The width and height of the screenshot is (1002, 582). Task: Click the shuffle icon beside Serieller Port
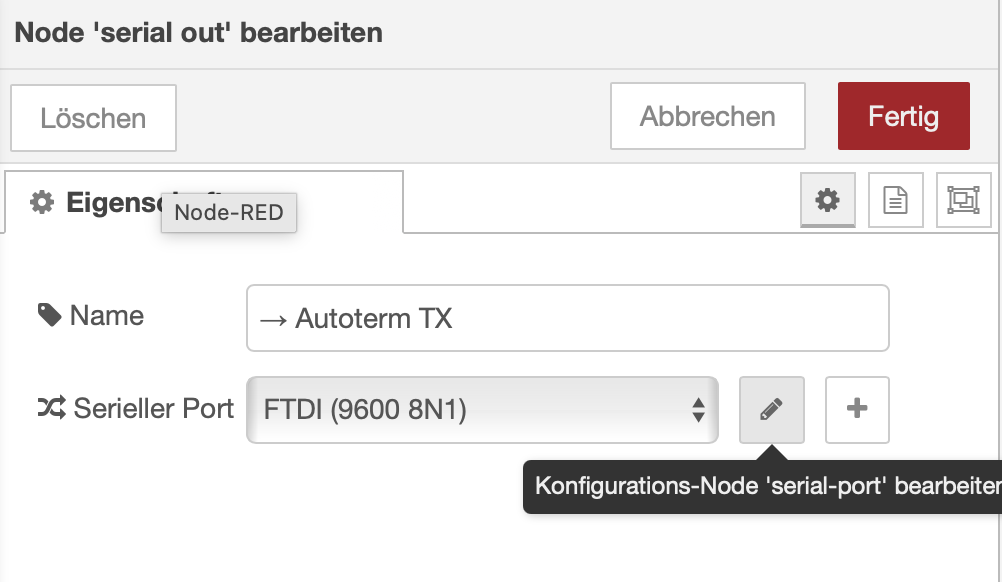[52, 408]
